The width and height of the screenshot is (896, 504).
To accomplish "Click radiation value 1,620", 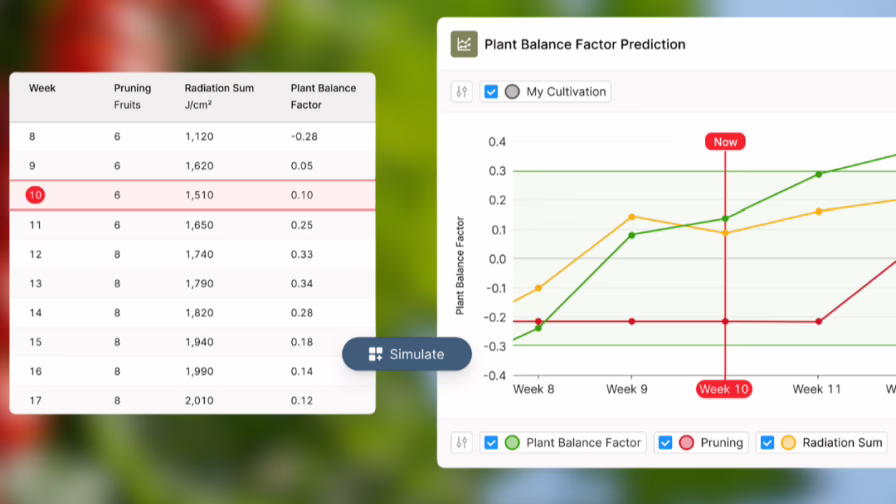I will point(199,166).
